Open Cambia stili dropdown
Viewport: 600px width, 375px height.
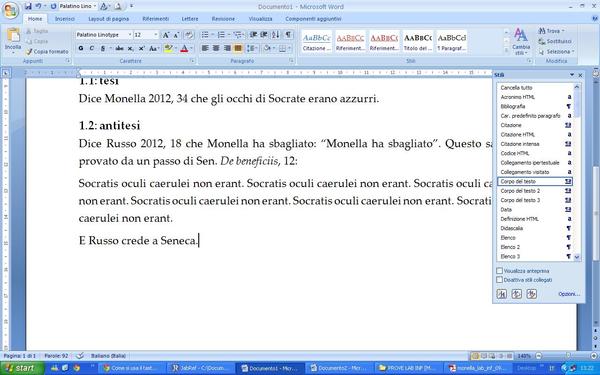[521, 41]
